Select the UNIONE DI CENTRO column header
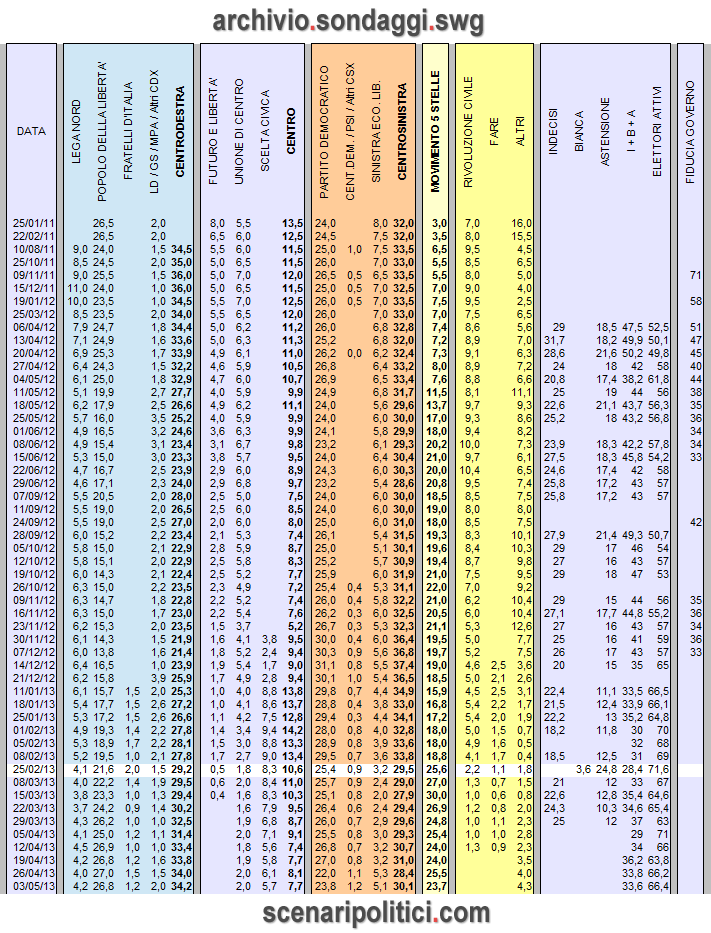Image resolution: width=711 pixels, height=933 pixels. (239, 131)
